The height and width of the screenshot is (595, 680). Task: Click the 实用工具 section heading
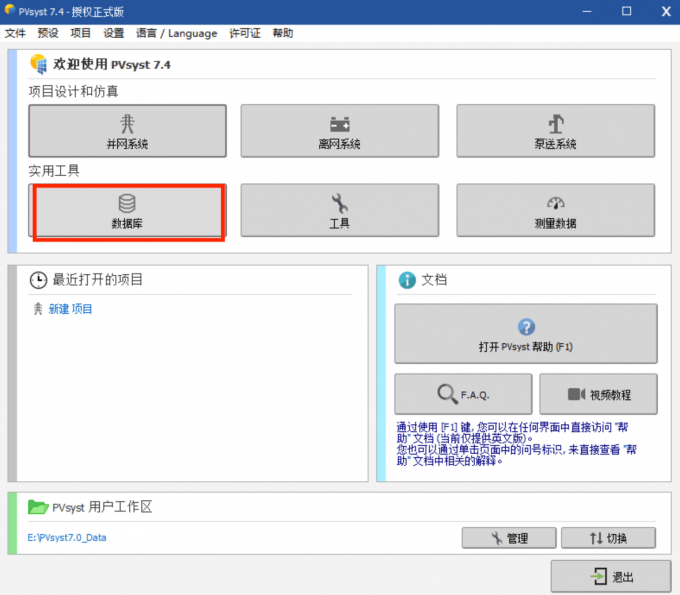(x=54, y=171)
